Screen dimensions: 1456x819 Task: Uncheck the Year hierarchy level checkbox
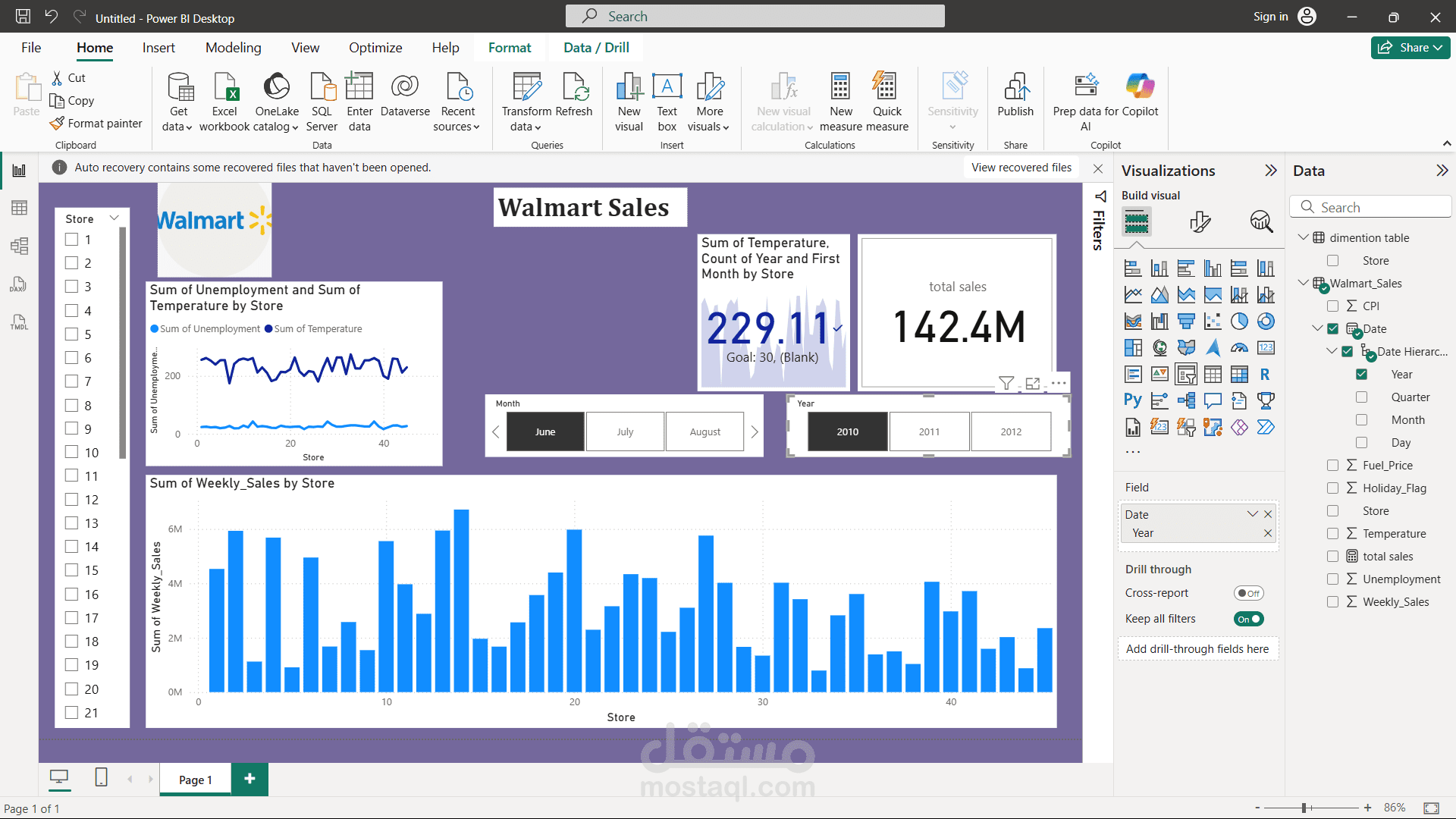pyautogui.click(x=1361, y=375)
